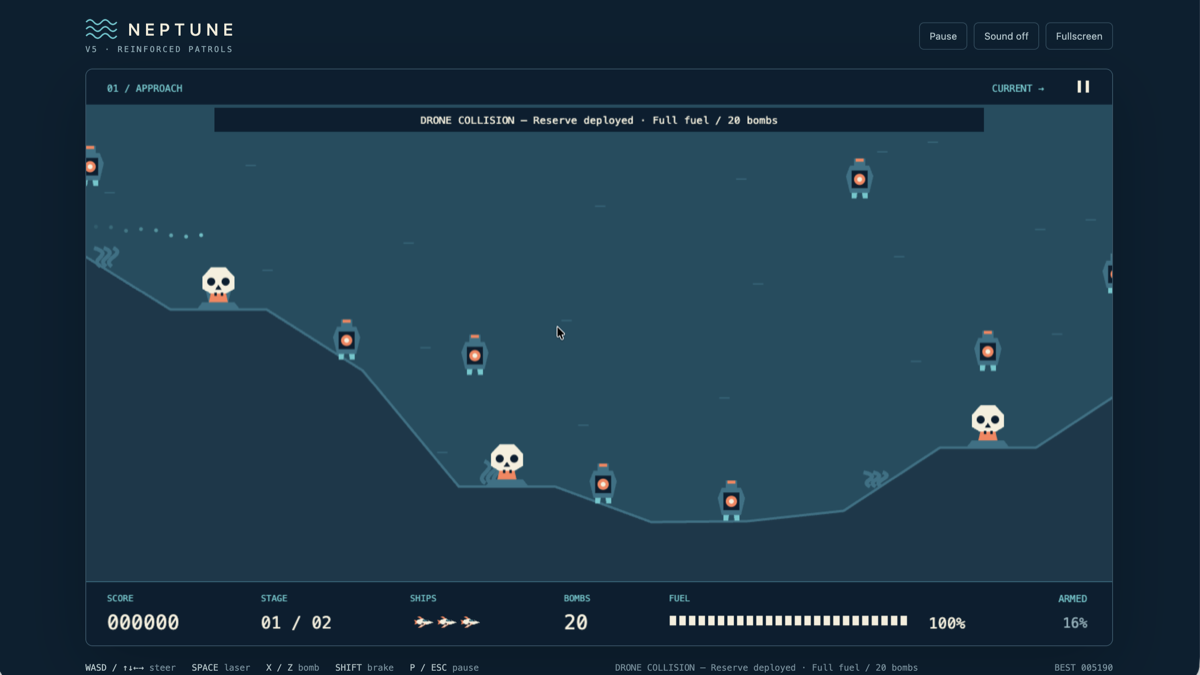The width and height of the screenshot is (1200, 675).
Task: Click the Neptune wave logo icon
Action: pos(101,29)
